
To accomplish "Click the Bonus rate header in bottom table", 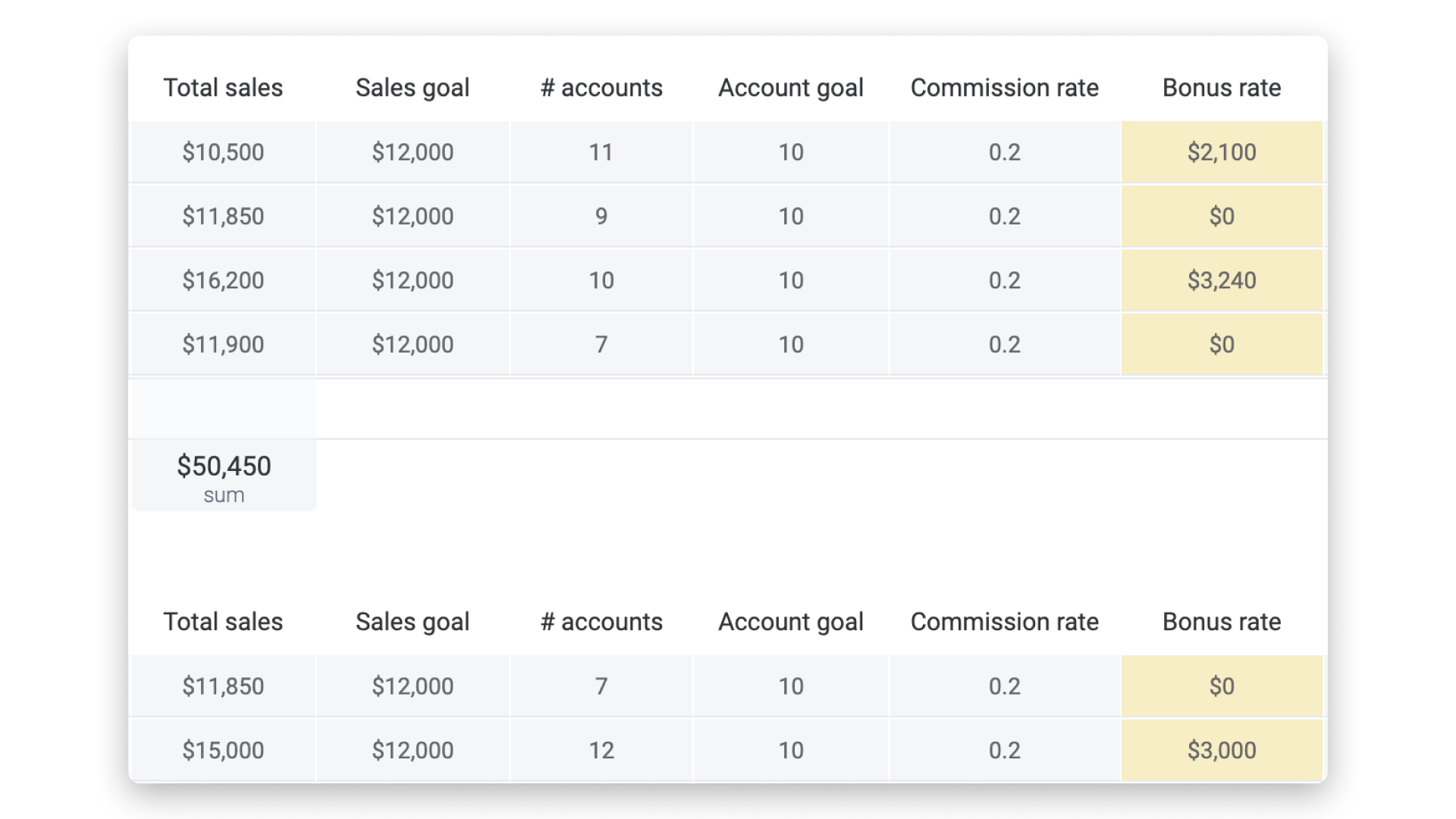I will tap(1222, 622).
